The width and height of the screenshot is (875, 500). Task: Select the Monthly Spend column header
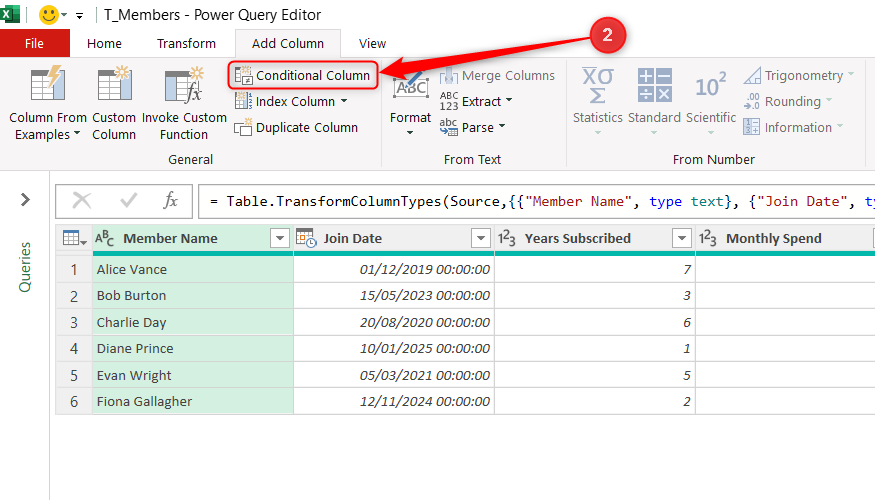[x=785, y=239]
